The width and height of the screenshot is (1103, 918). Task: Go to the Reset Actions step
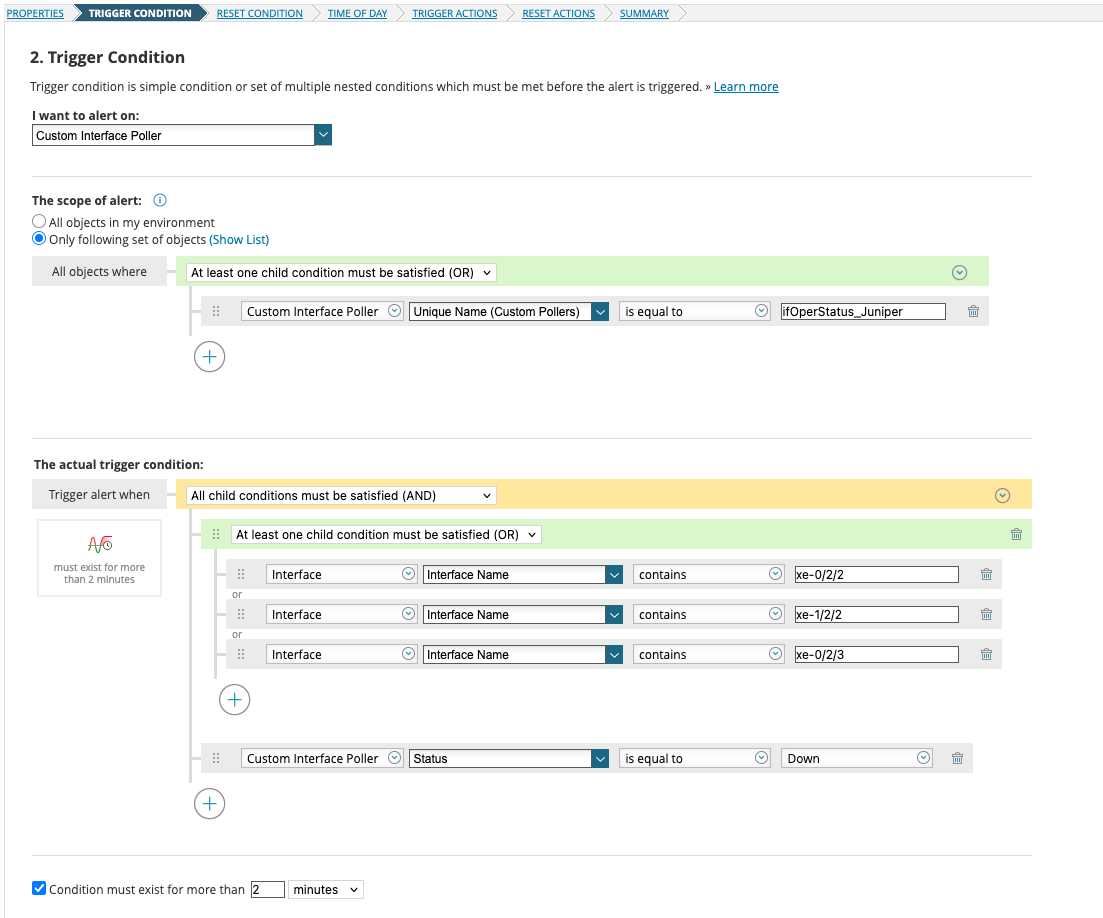click(x=559, y=13)
